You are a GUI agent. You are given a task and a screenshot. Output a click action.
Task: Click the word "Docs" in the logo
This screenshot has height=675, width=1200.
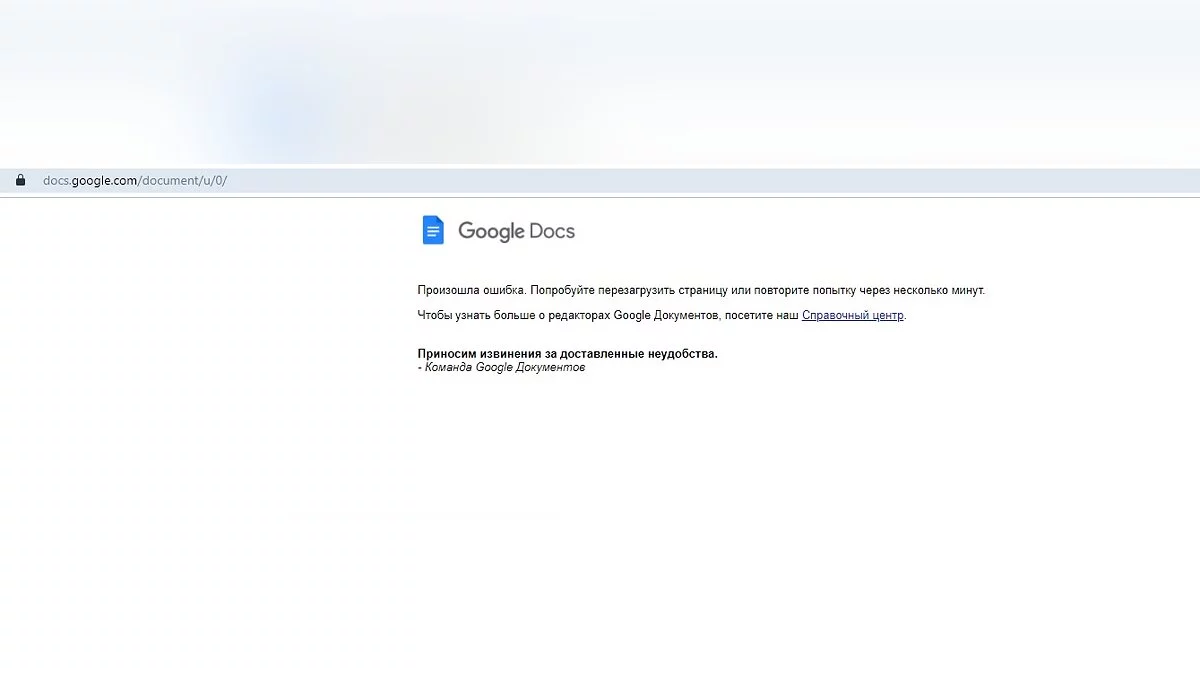pos(552,231)
